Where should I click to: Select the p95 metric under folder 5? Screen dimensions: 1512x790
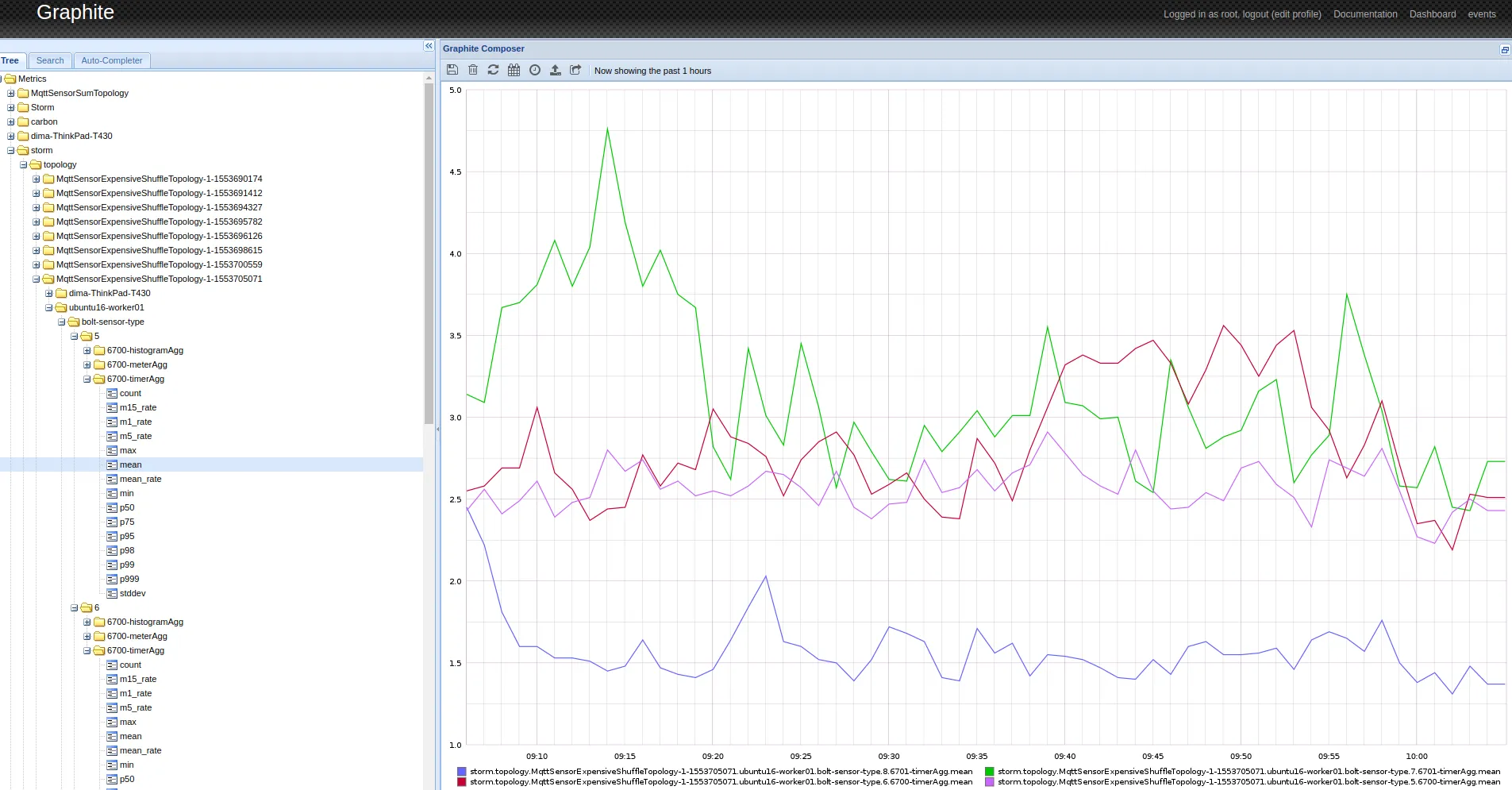127,536
